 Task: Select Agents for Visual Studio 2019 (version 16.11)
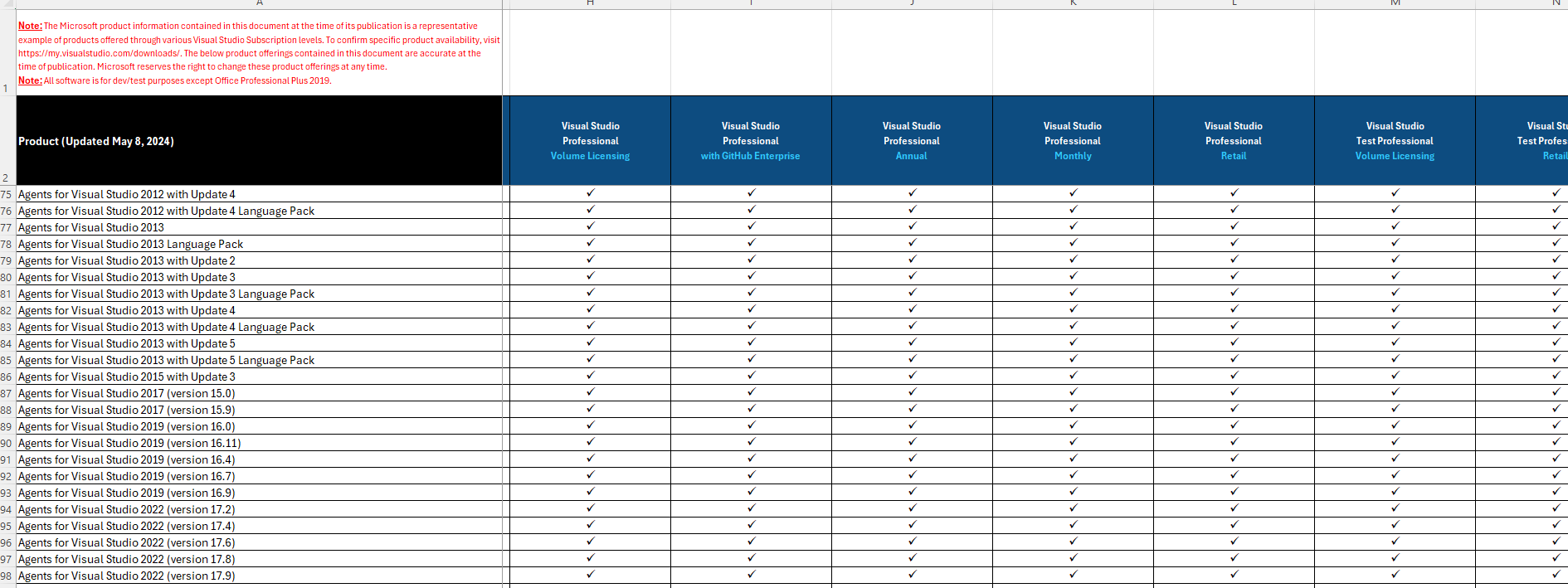[259, 443]
